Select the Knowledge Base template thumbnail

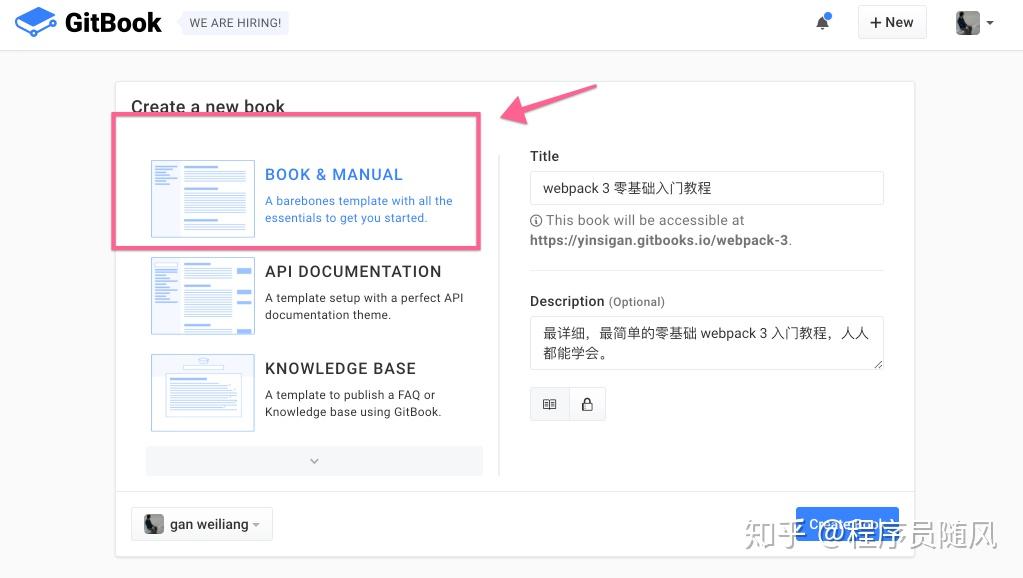pyautogui.click(x=203, y=393)
